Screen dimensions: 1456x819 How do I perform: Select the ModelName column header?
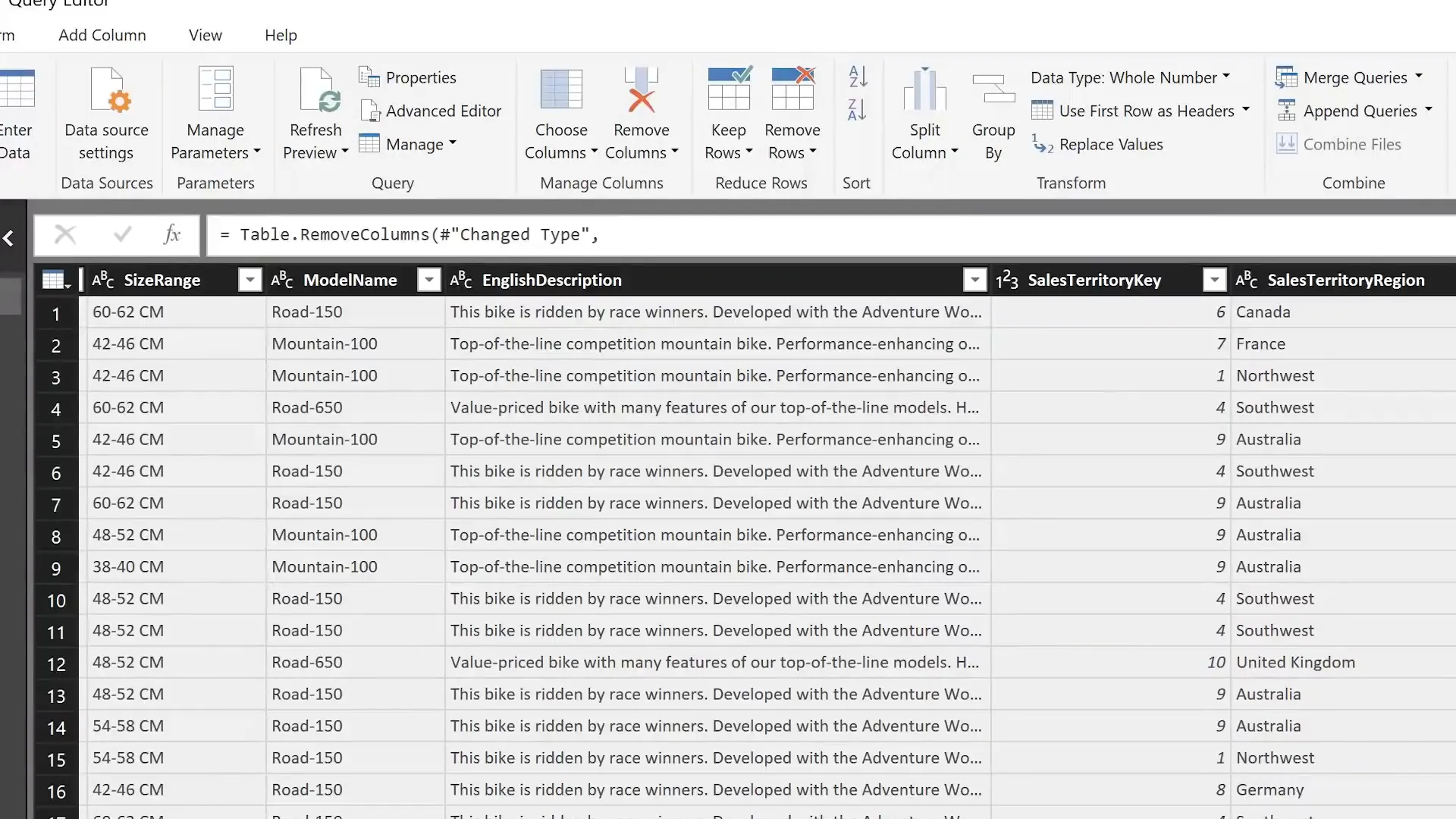350,280
